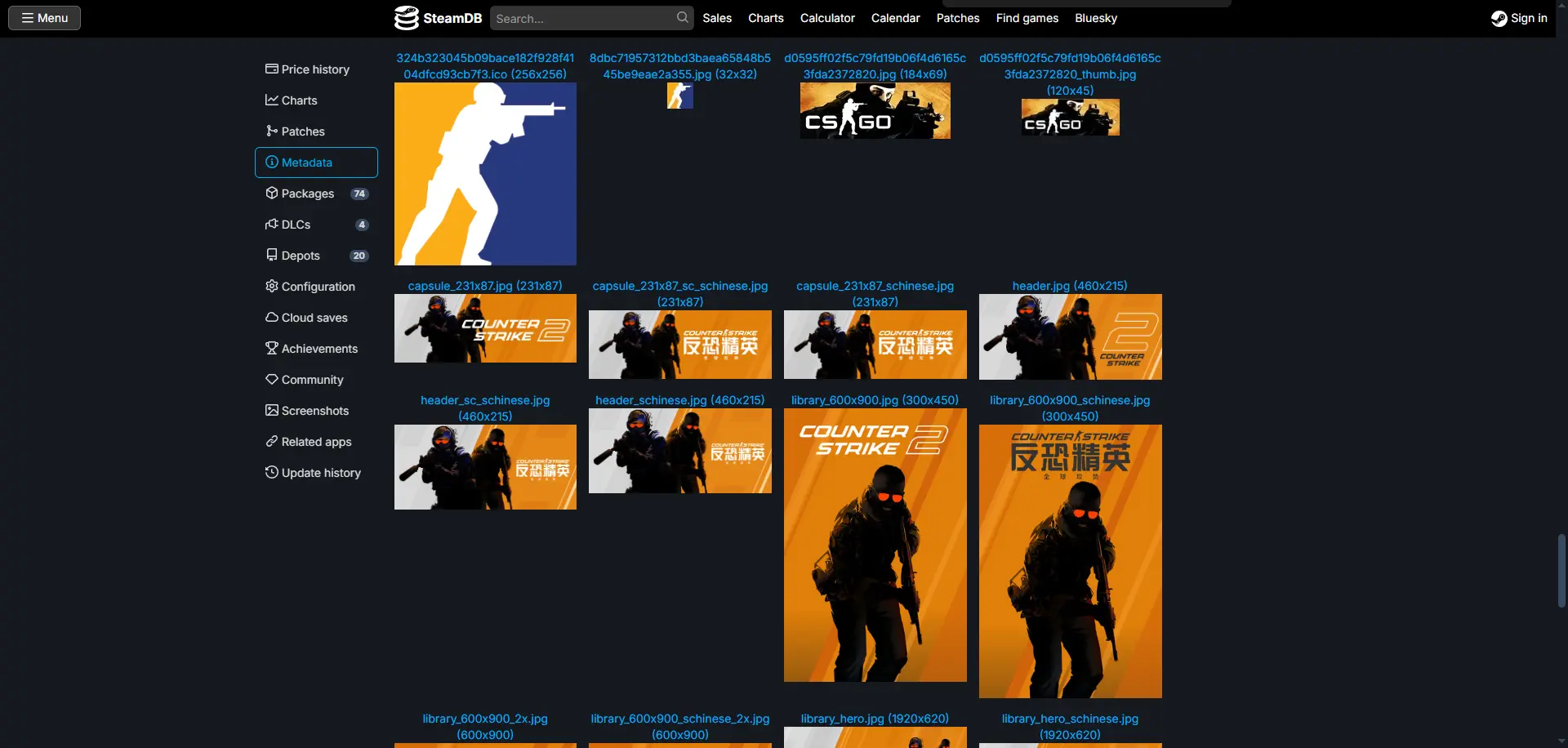Click the Community icon in sidebar
1568x748 pixels.
coord(271,380)
